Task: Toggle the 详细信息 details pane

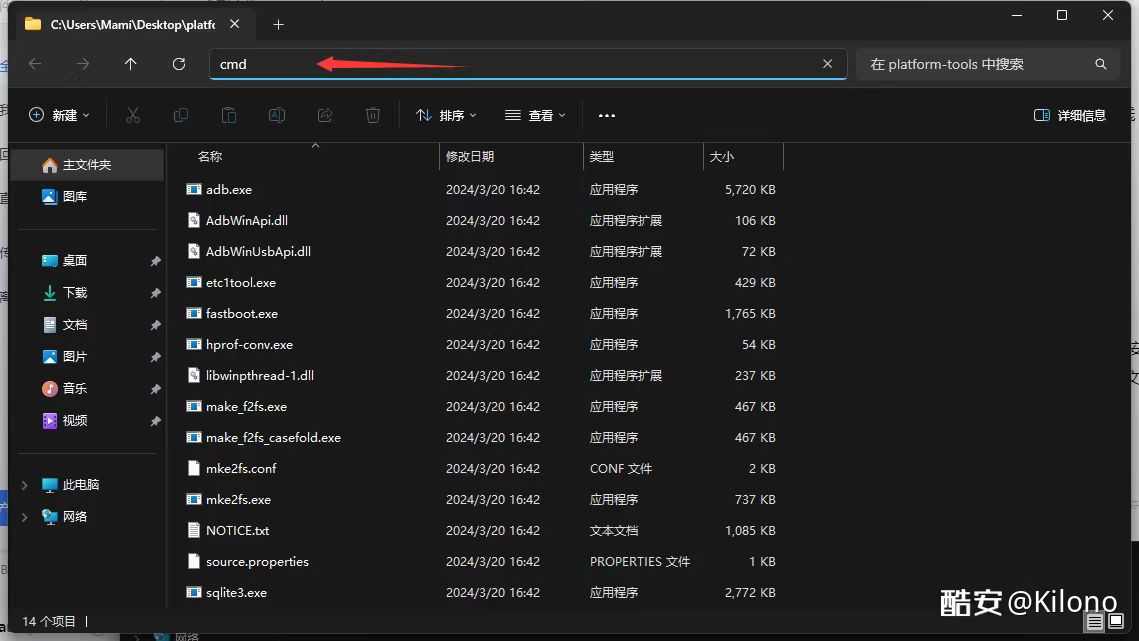Action: (1070, 115)
